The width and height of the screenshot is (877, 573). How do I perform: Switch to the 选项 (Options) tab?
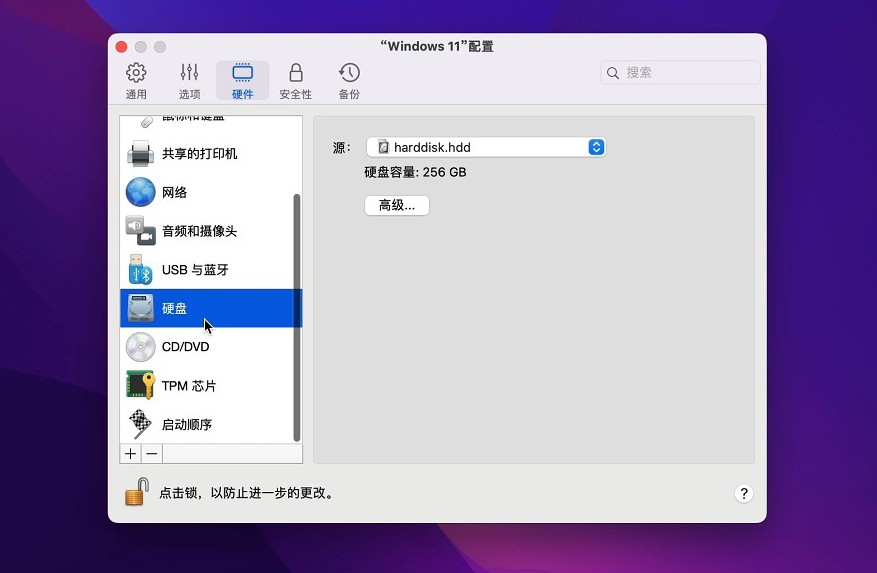[x=189, y=81]
